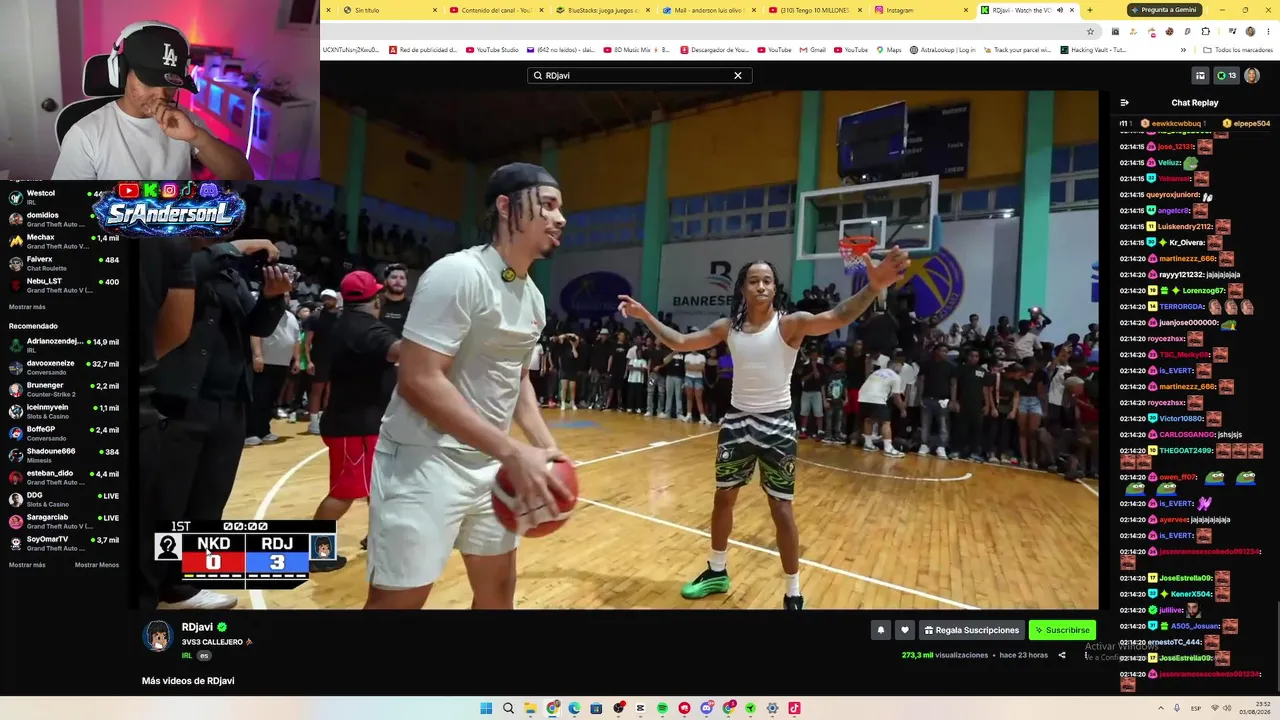
Task: Open Faiverx channel in sidebar
Action: (64, 263)
